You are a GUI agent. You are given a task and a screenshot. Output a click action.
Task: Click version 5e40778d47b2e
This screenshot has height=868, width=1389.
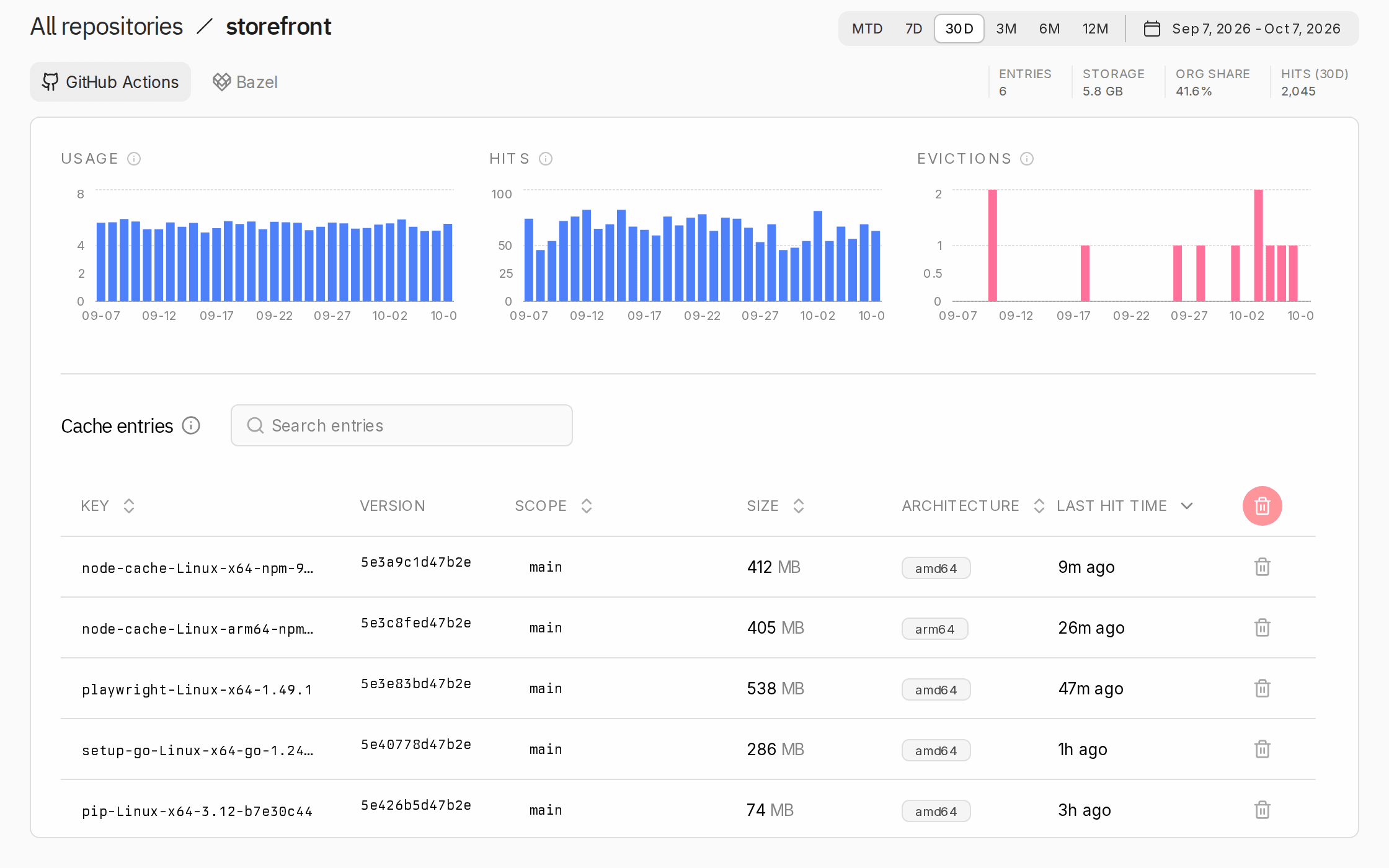(416, 745)
